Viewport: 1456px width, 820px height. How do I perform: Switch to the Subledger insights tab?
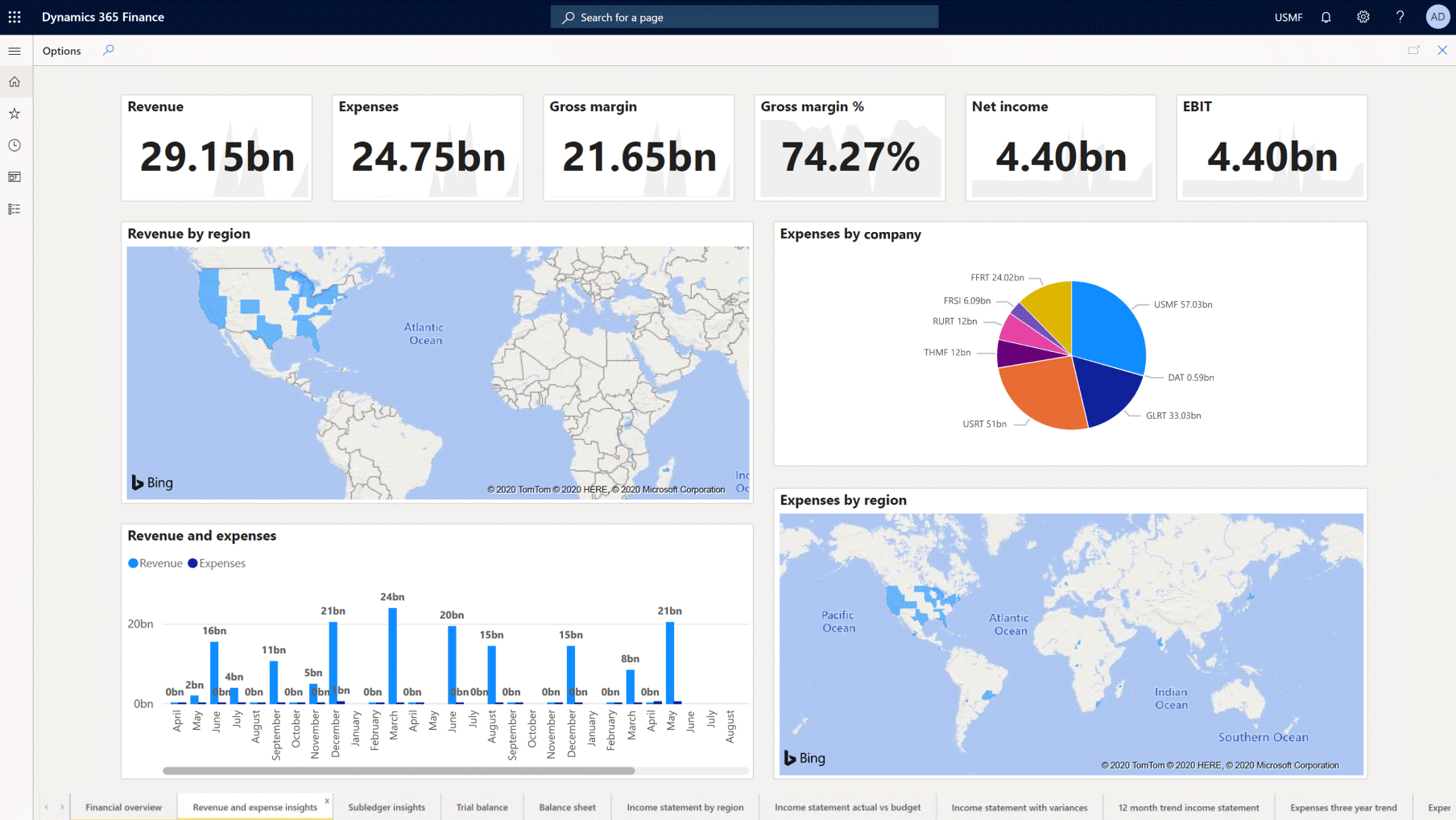387,807
